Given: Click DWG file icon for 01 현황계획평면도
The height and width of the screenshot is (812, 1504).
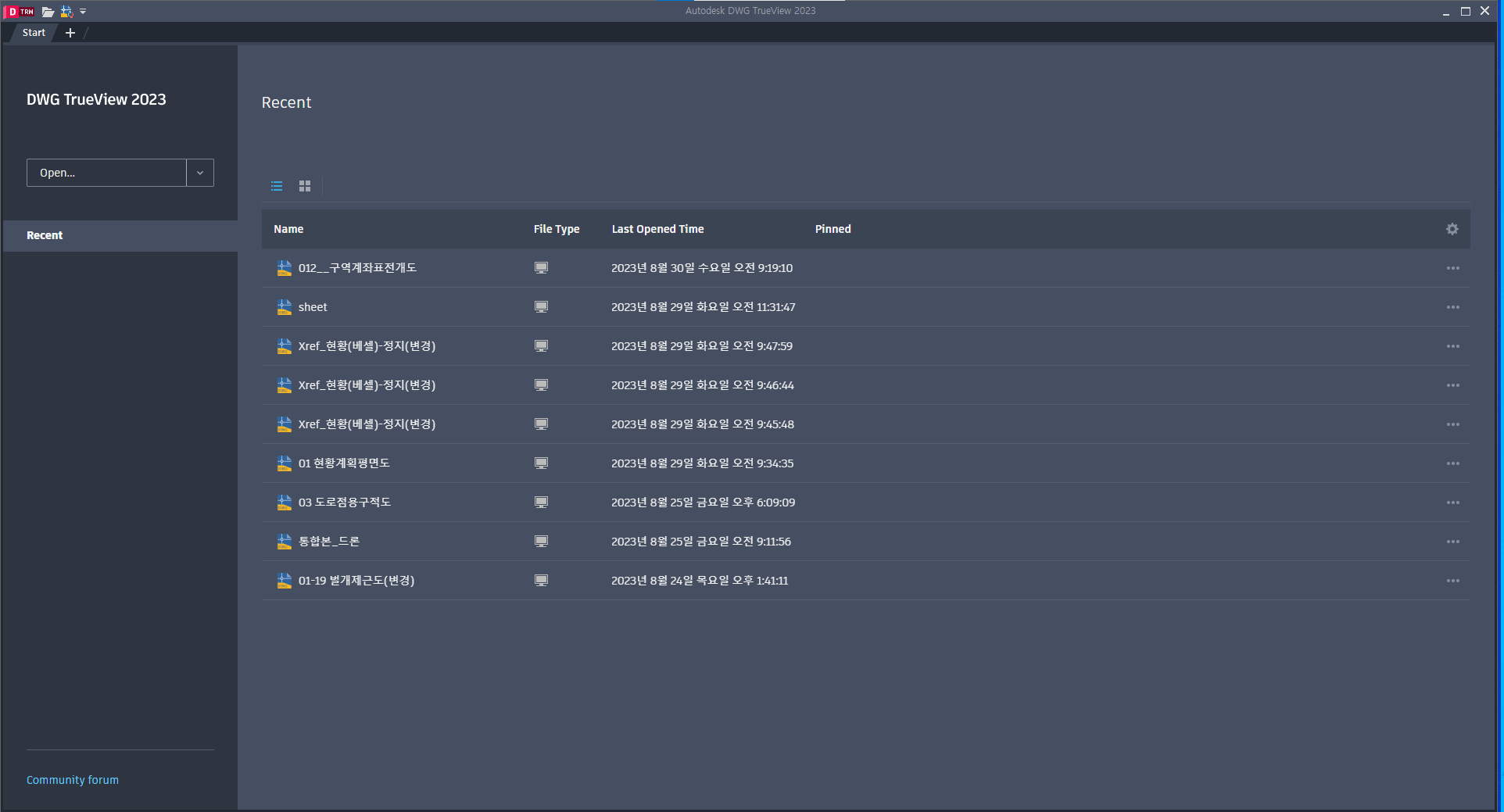Looking at the screenshot, I should [x=285, y=463].
